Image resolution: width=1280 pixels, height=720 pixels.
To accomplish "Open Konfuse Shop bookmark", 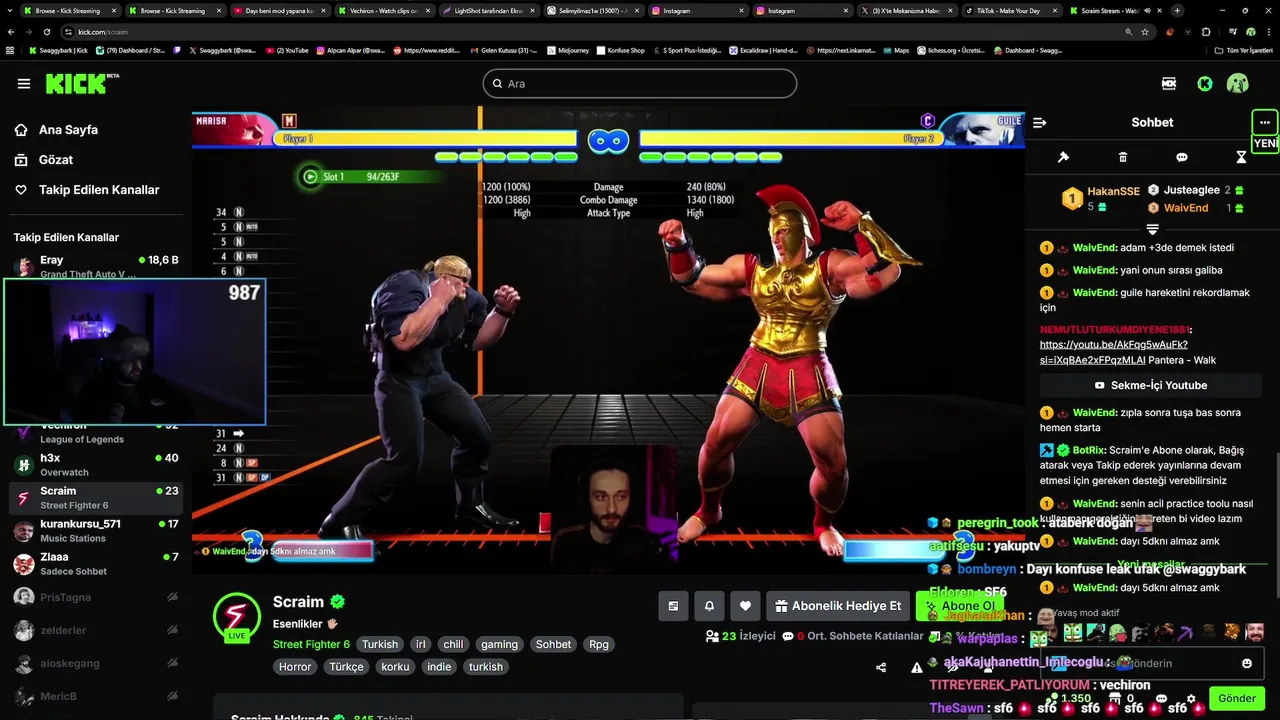I will (x=620, y=50).
